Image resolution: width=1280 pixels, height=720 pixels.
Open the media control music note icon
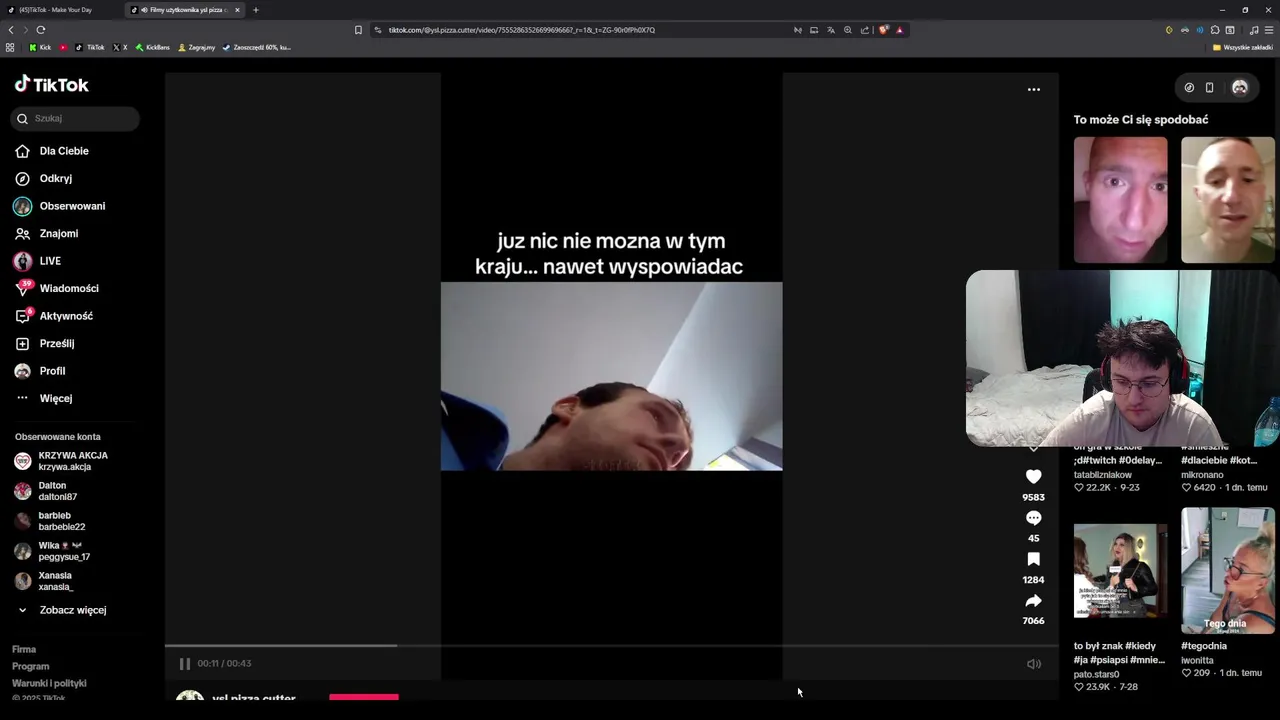click(1254, 30)
